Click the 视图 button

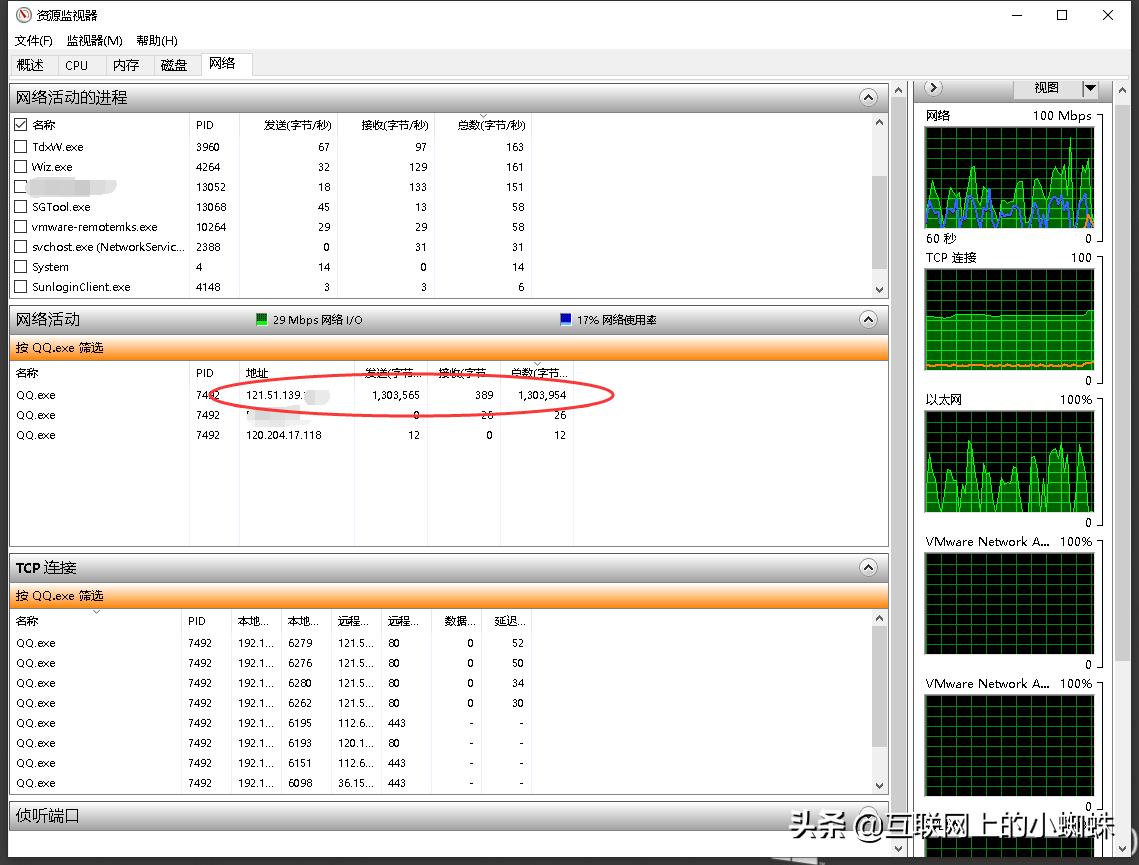point(1046,88)
